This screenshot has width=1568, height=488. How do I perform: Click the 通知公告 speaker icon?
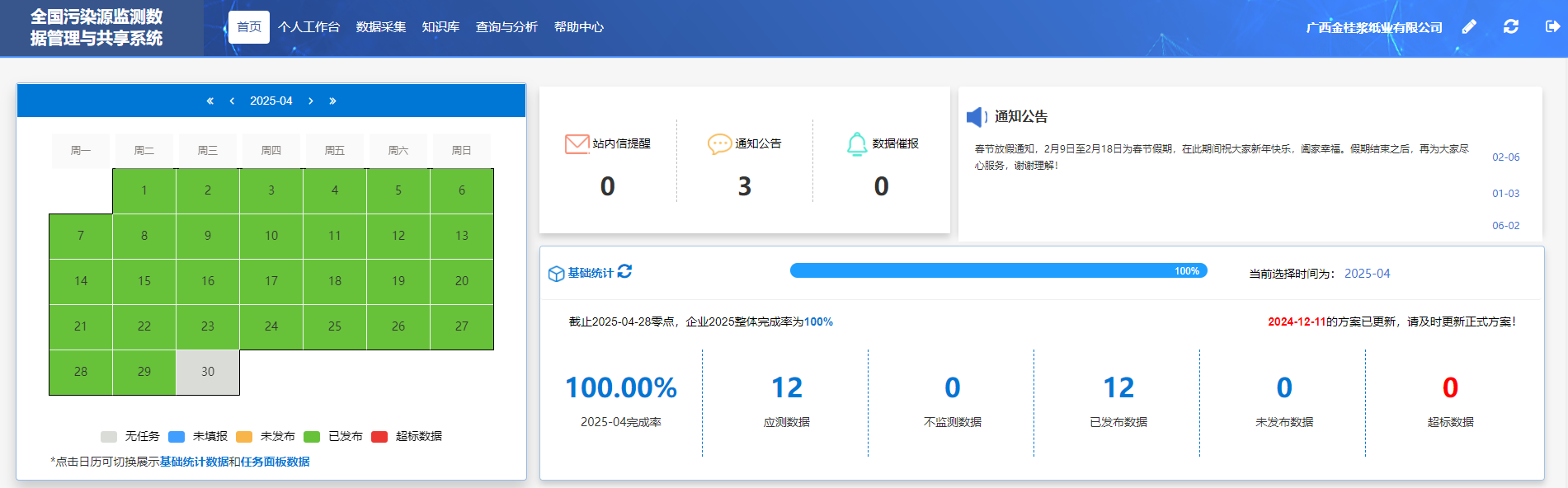tap(977, 117)
